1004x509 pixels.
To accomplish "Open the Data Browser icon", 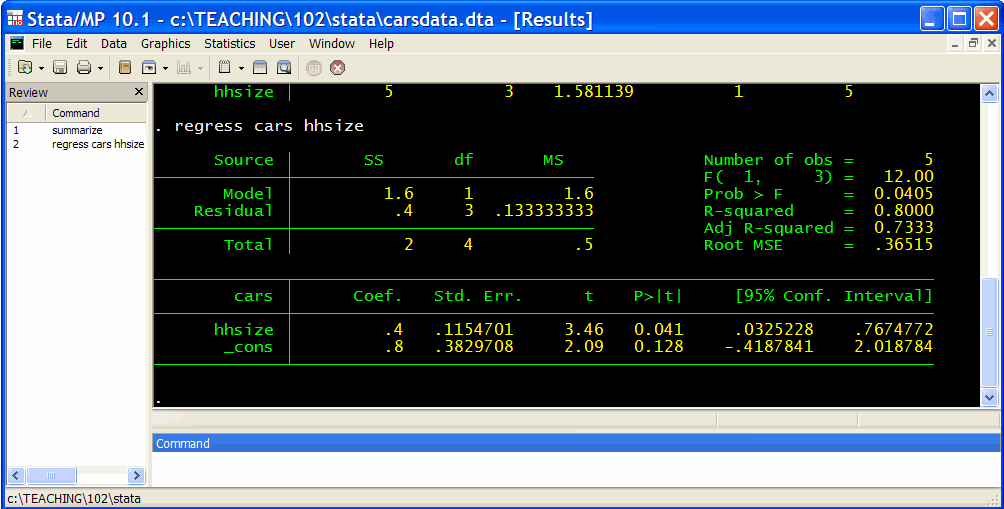I will click(284, 67).
